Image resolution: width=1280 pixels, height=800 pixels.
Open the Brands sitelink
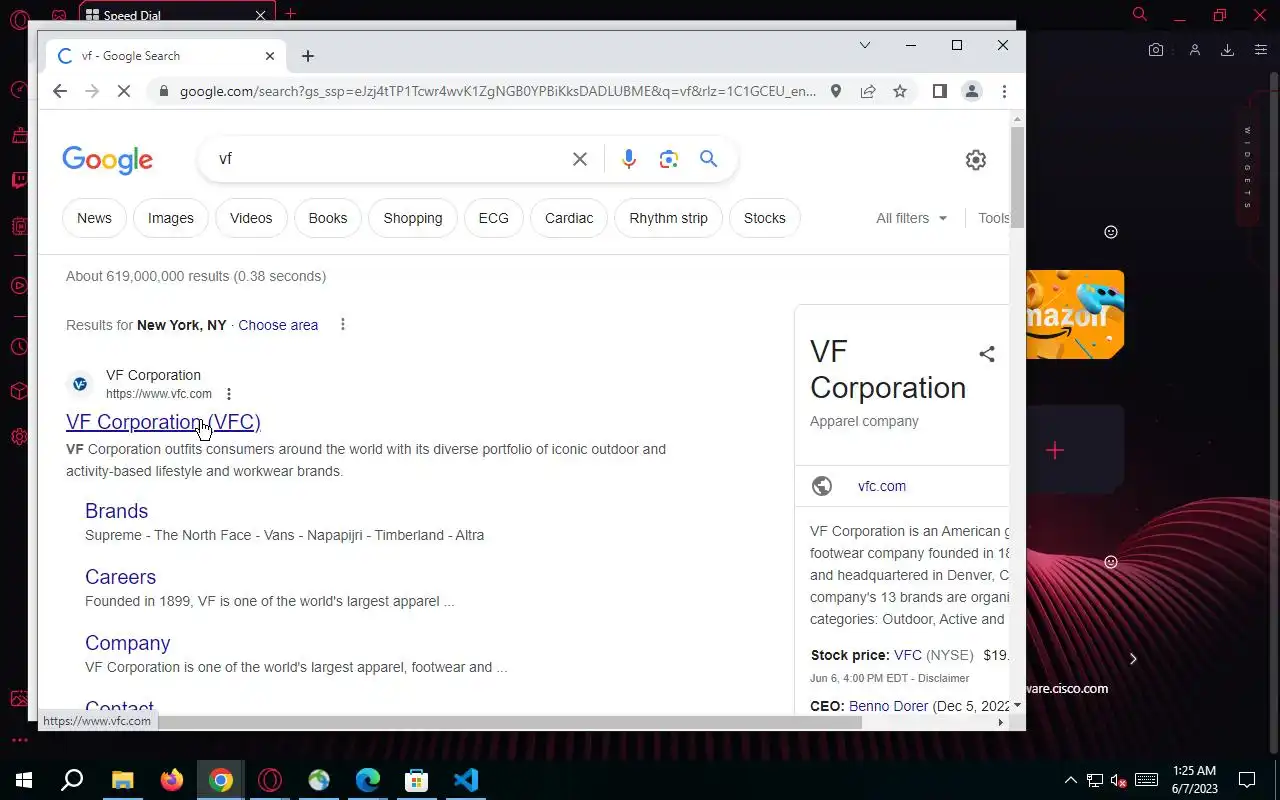pos(116,511)
